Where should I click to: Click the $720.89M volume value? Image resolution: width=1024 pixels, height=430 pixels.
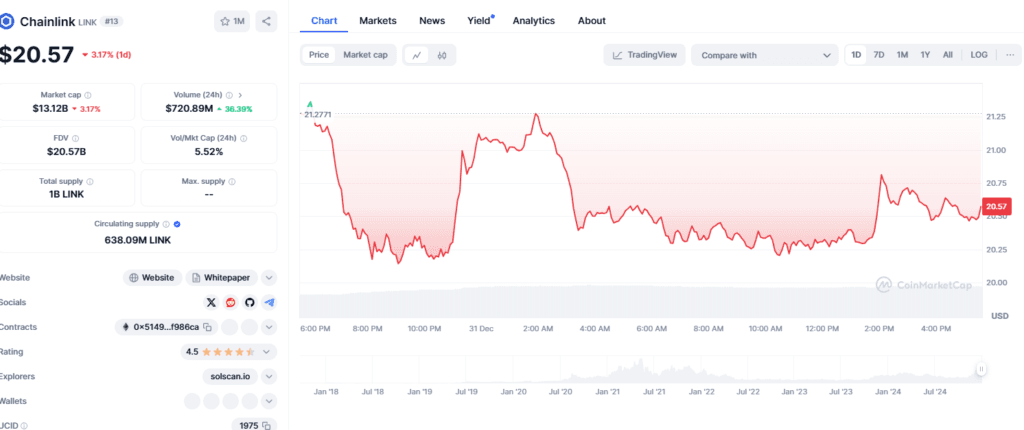189,108
